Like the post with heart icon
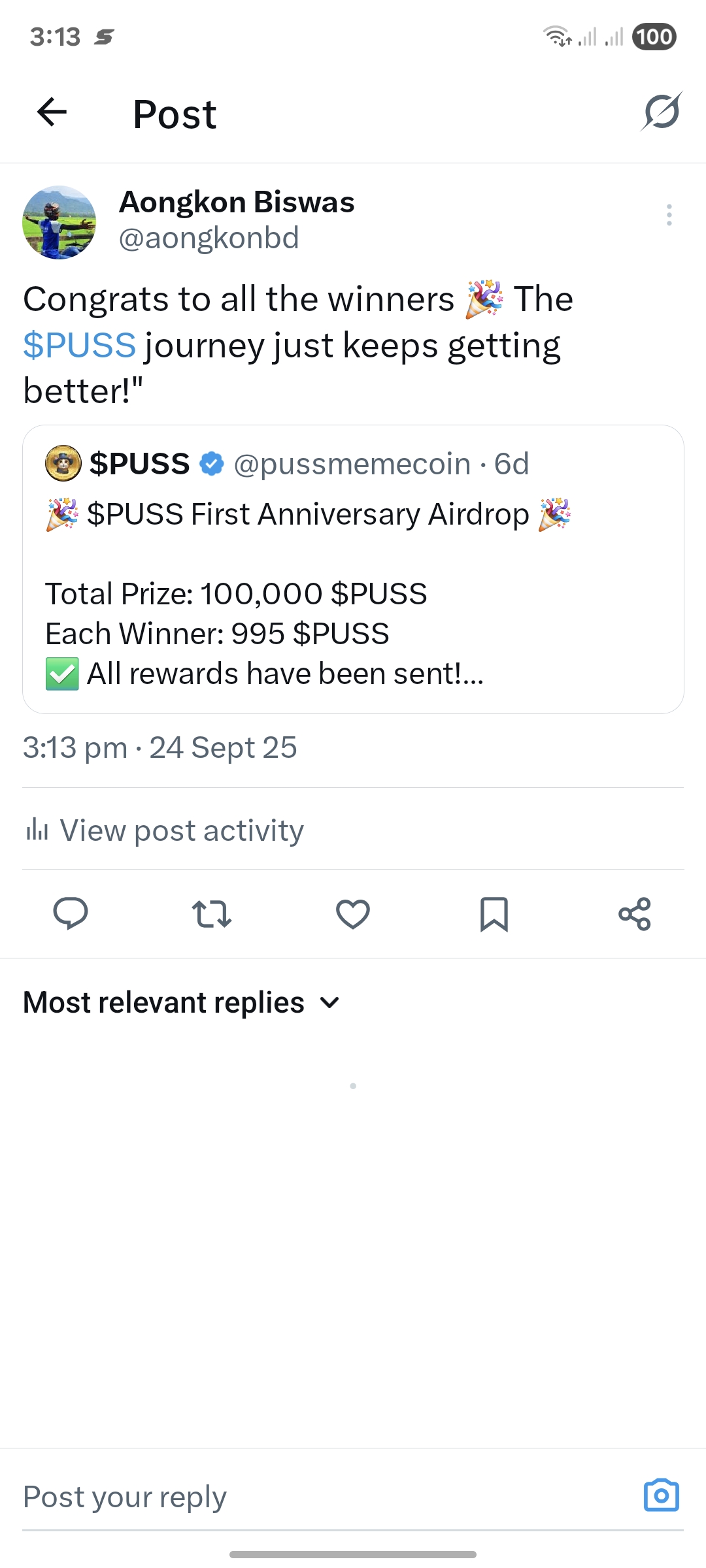 (353, 913)
